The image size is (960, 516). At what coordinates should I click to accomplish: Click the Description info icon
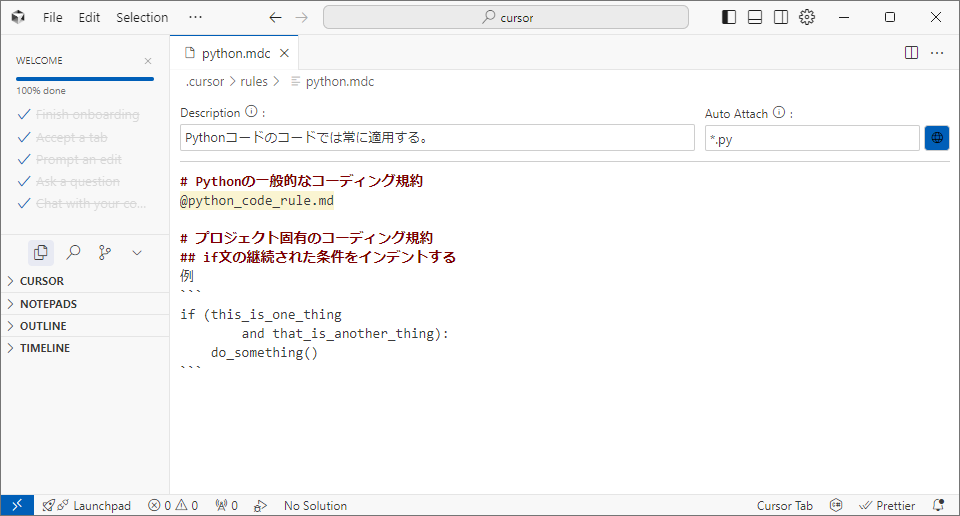(x=251, y=111)
